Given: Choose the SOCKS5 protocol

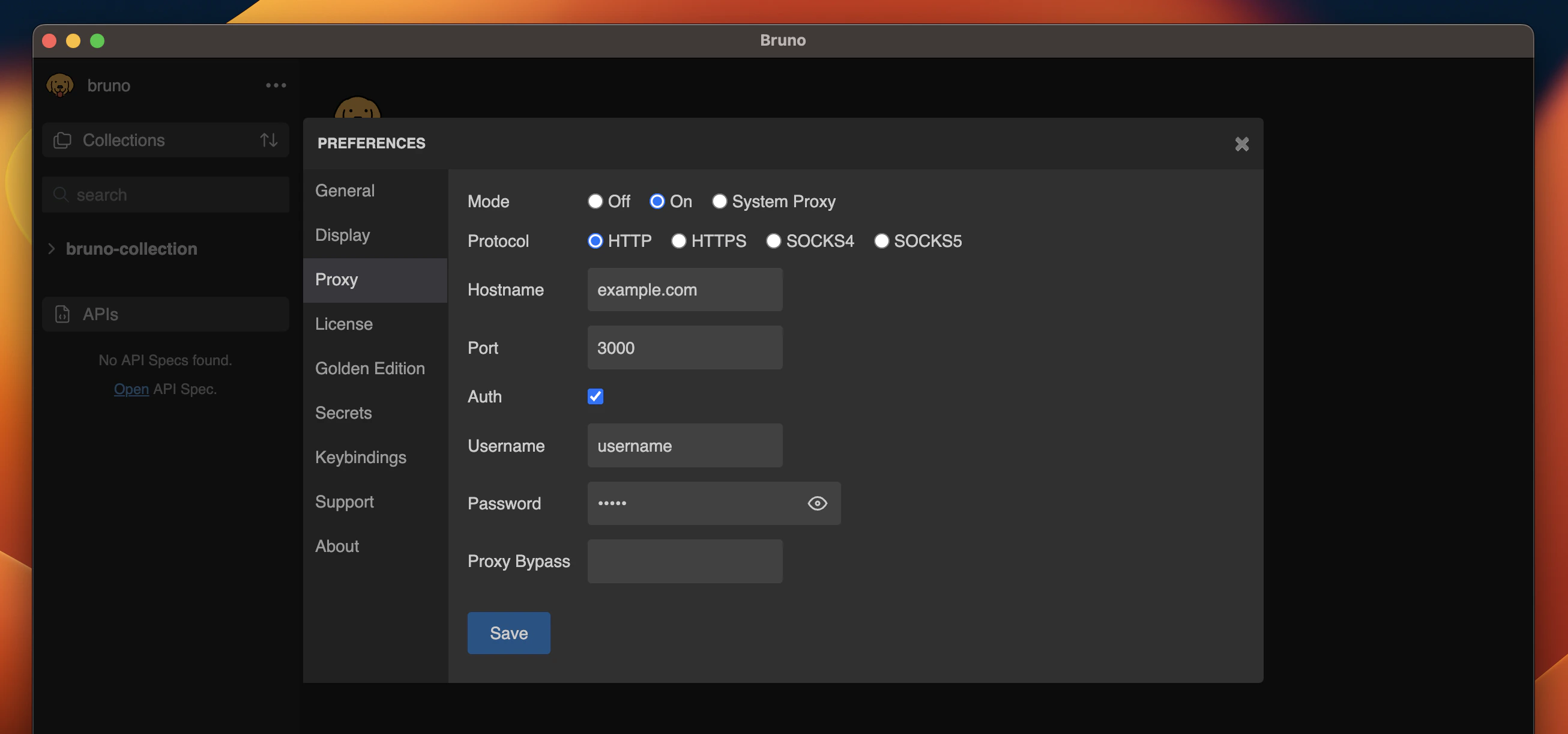Looking at the screenshot, I should [881, 241].
